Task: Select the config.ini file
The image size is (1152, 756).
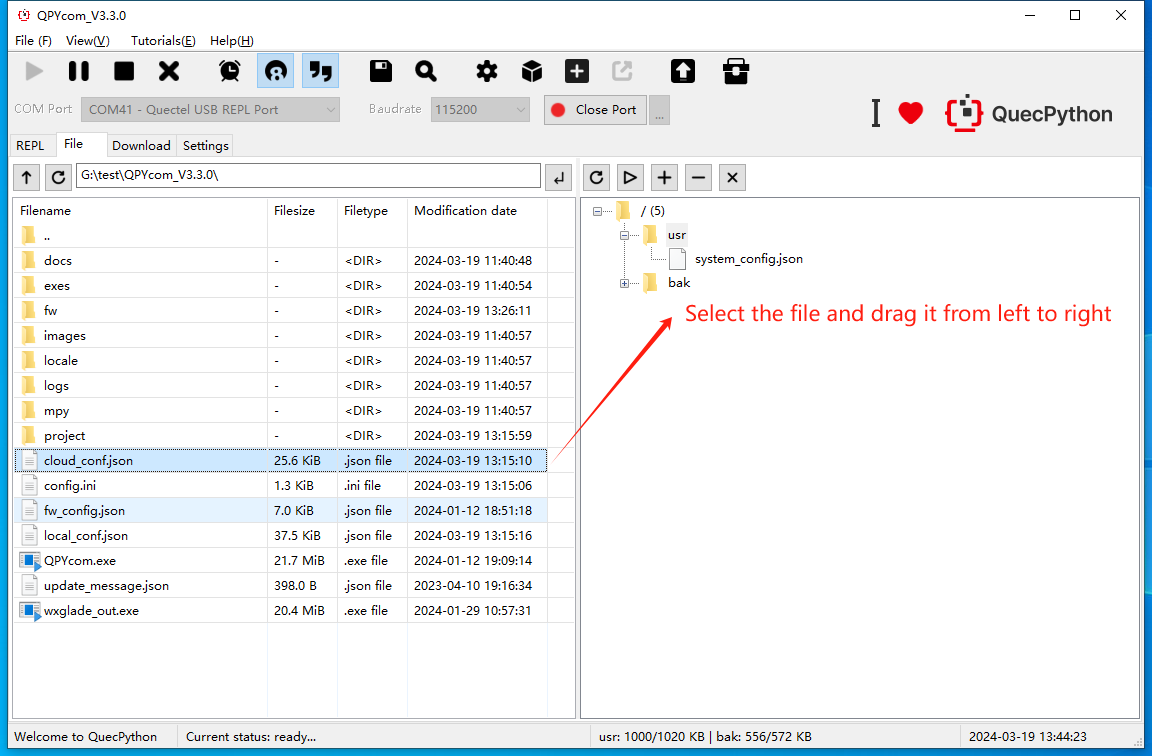Action: (281, 486)
